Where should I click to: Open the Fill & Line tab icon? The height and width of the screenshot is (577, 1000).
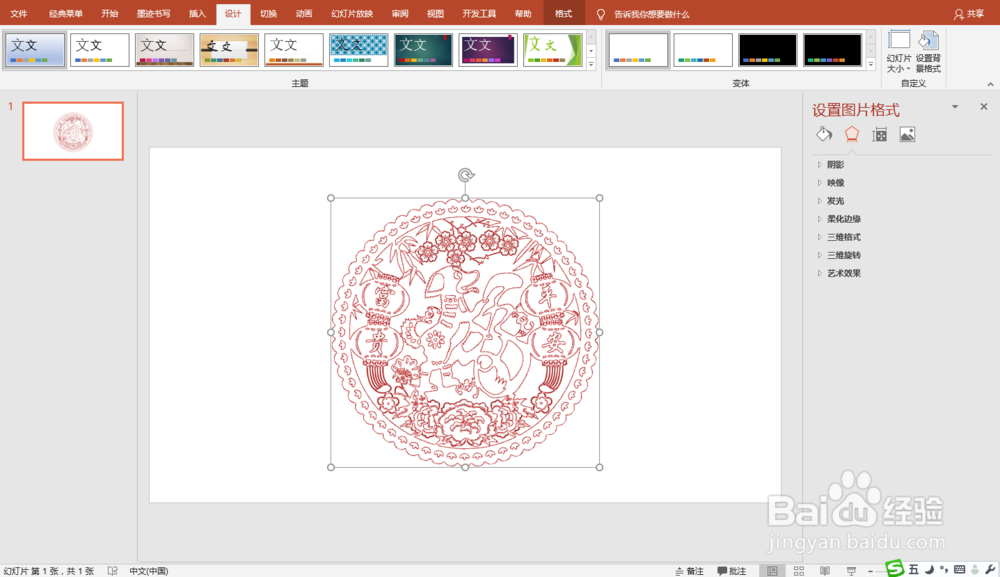tap(823, 134)
